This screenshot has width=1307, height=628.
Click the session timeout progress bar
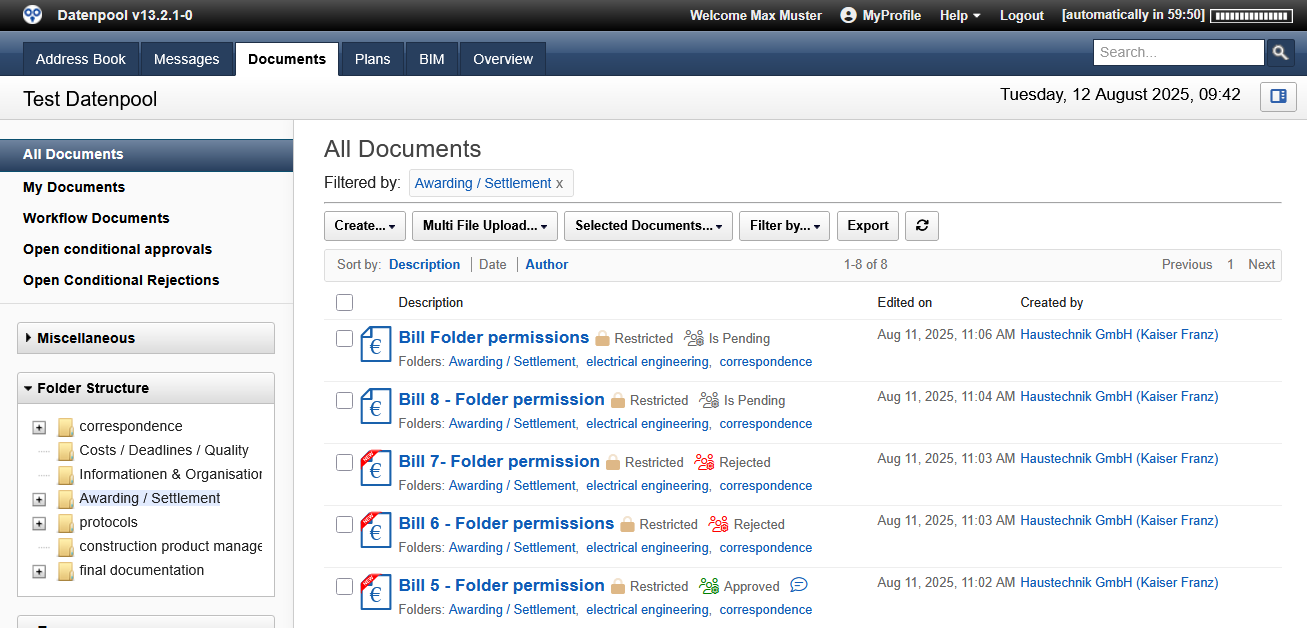tap(1250, 15)
